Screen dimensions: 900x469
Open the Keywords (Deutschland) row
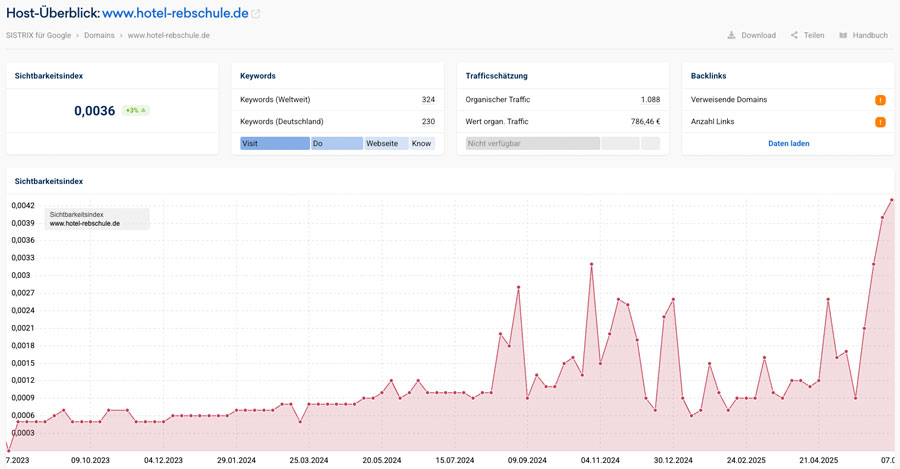[x=337, y=122]
